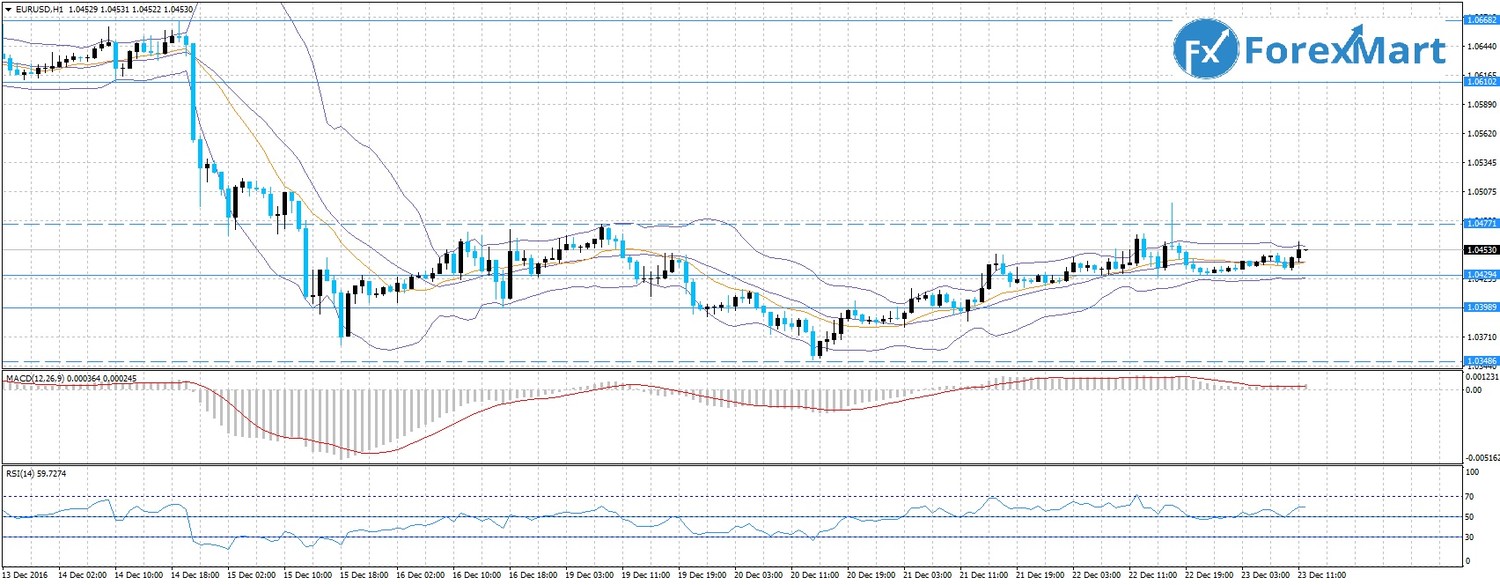The height and width of the screenshot is (585, 1500).
Task: Click the triangle arrow beside EURUSD,H1
Action: (8, 9)
